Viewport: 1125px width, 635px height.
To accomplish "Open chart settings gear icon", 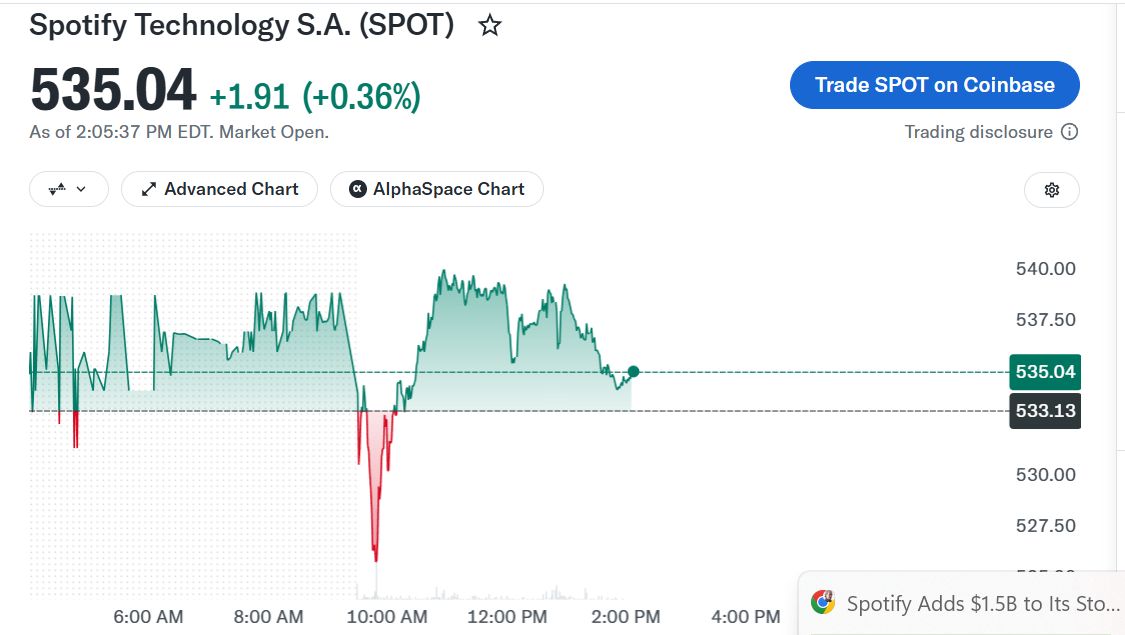I will pyautogui.click(x=1052, y=190).
